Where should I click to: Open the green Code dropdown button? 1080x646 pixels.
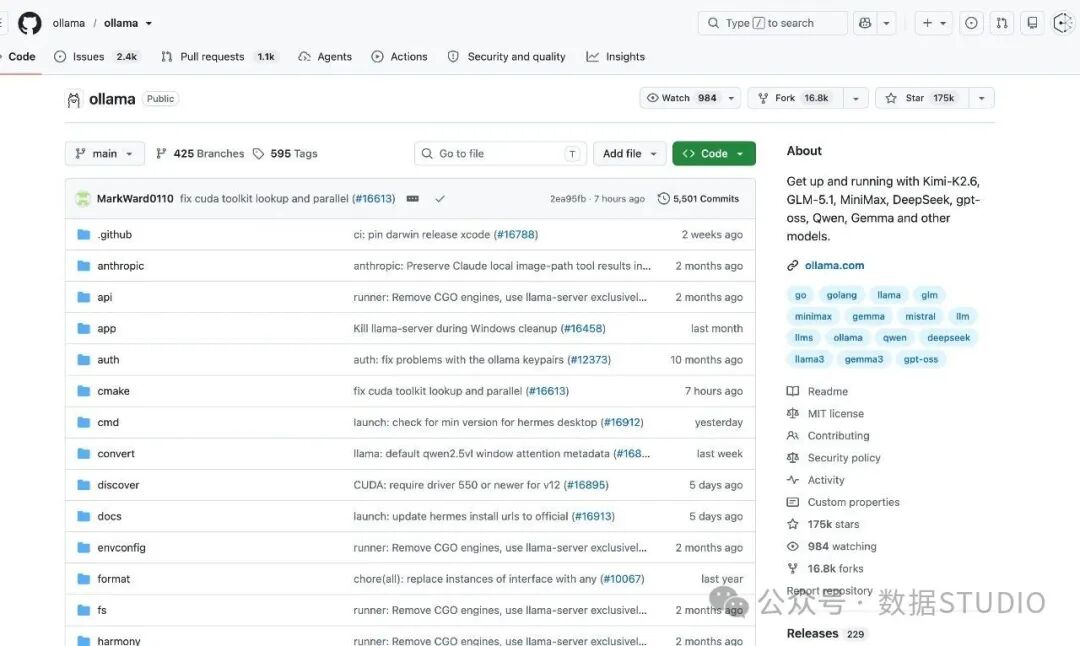click(x=714, y=154)
